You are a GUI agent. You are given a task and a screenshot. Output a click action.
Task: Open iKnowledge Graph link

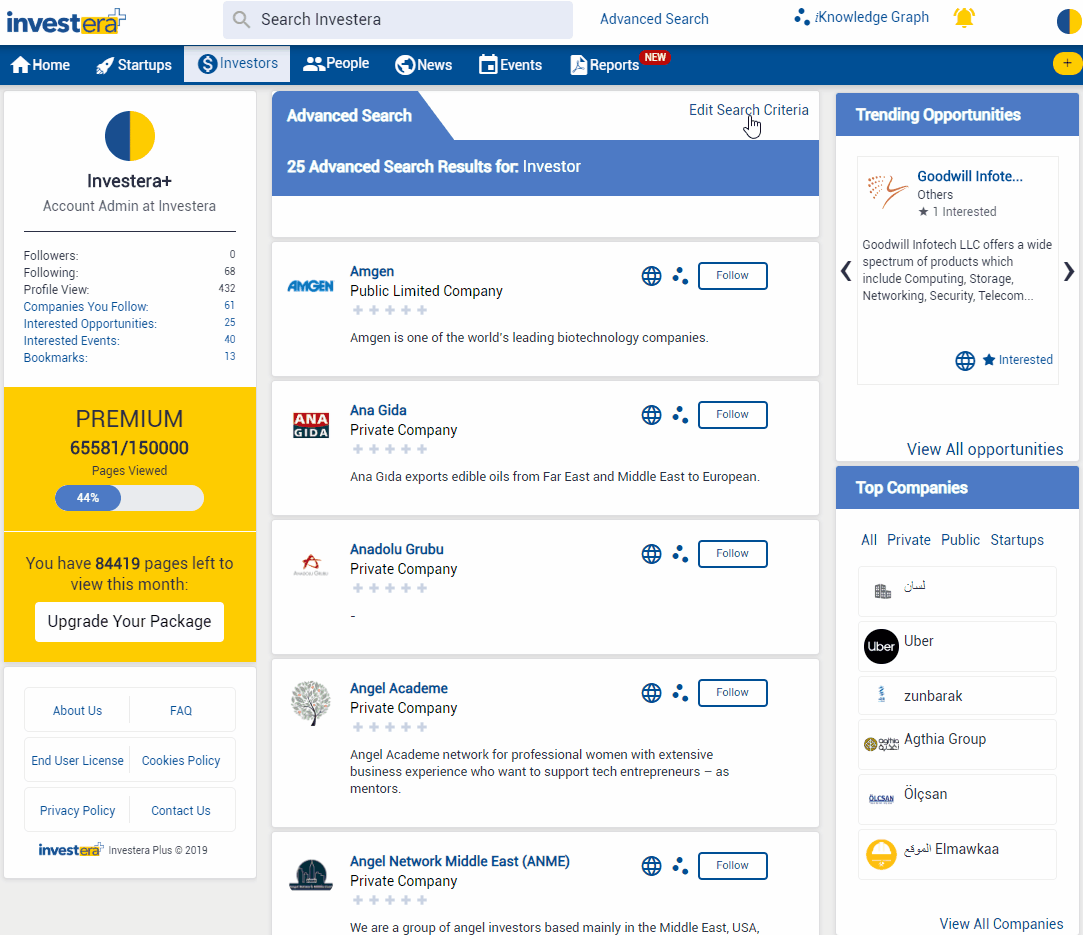861,17
